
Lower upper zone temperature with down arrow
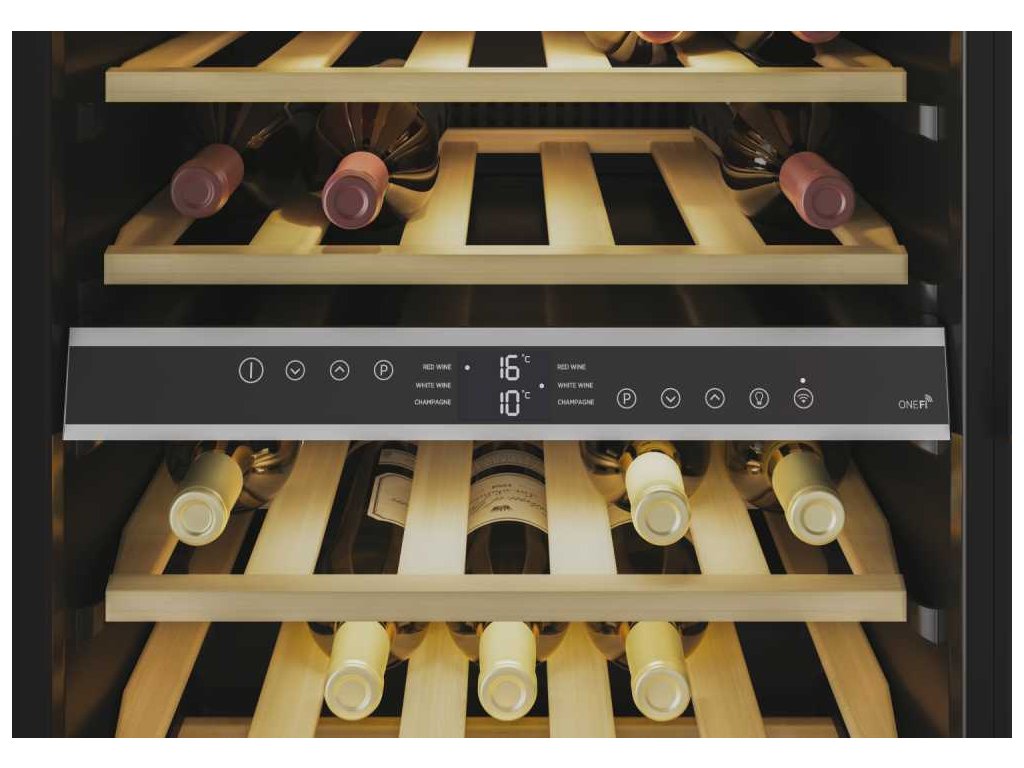295,371
